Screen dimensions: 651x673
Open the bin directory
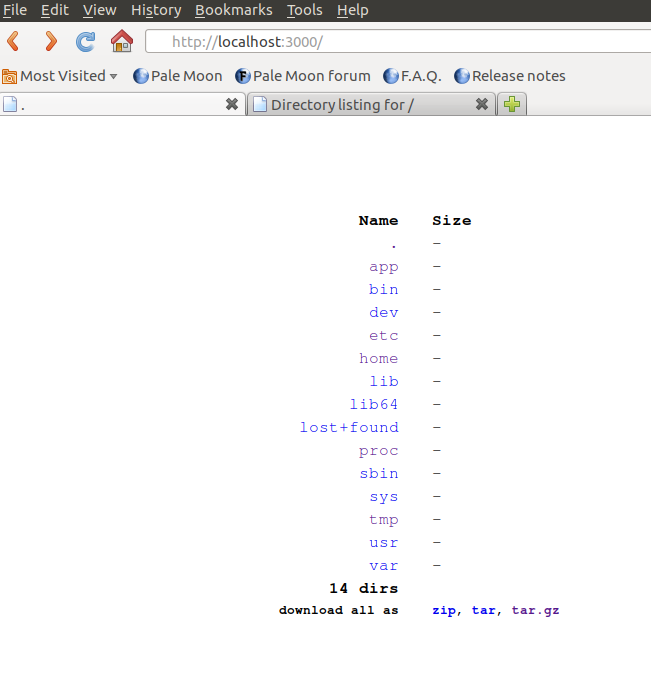384,289
